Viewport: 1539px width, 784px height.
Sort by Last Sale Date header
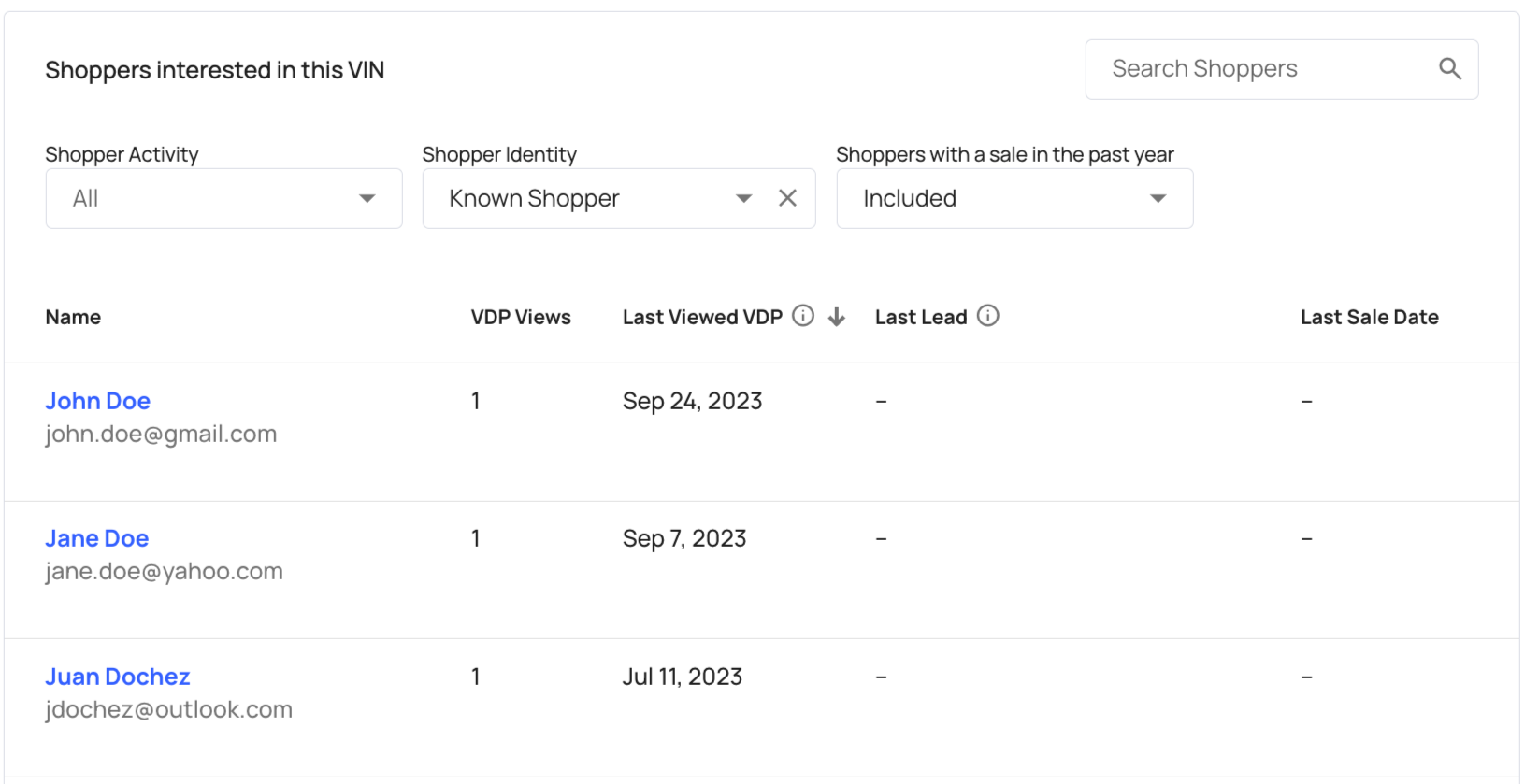click(x=1369, y=318)
